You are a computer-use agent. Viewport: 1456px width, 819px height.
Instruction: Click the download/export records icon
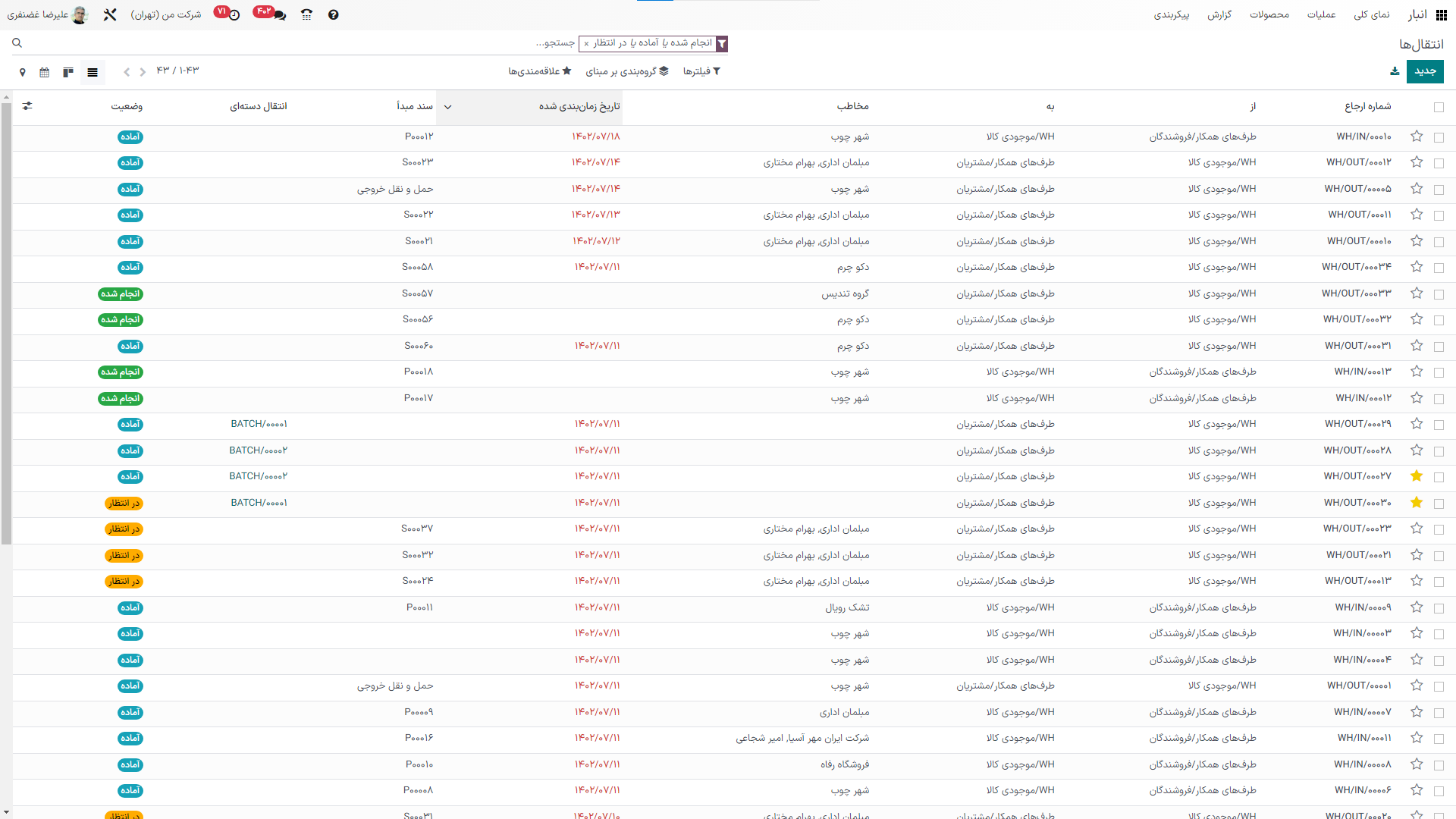point(1394,71)
